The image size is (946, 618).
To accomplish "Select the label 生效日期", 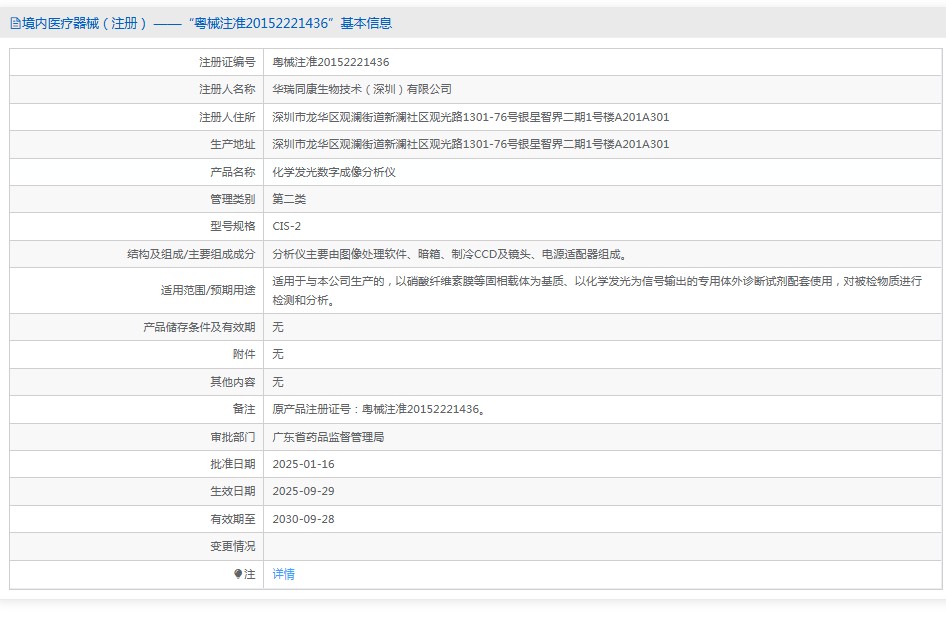I will coord(233,491).
